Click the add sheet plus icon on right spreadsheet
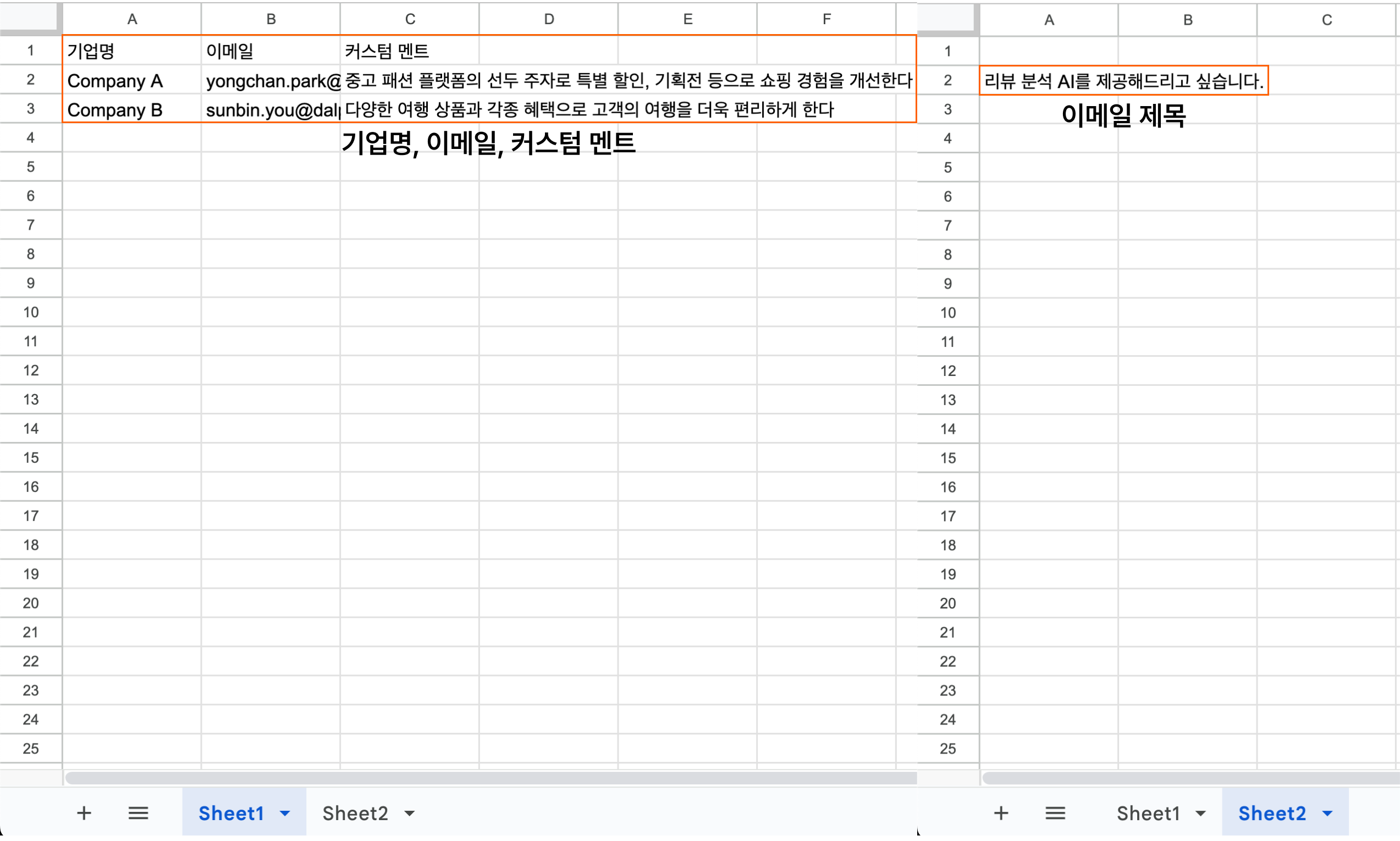This screenshot has width=1400, height=841. click(1001, 812)
